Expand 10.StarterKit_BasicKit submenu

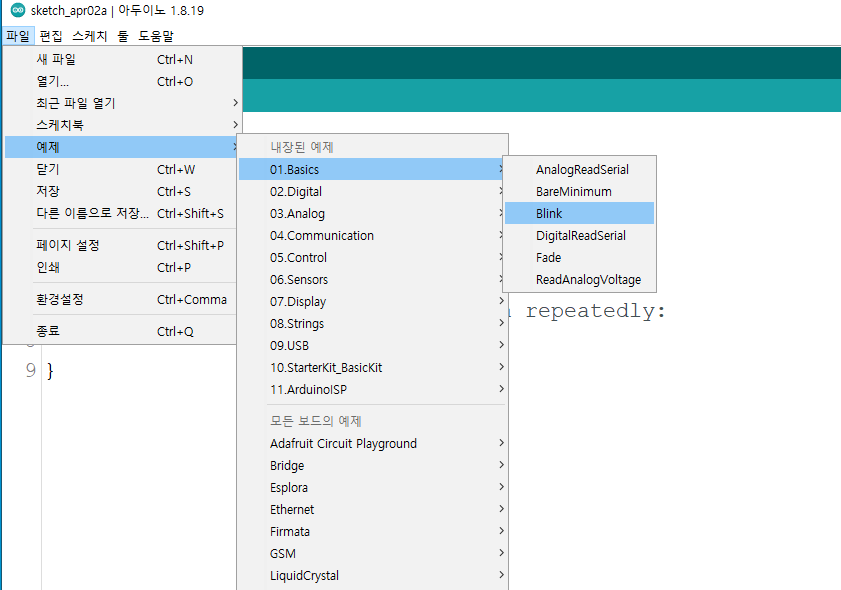click(372, 367)
